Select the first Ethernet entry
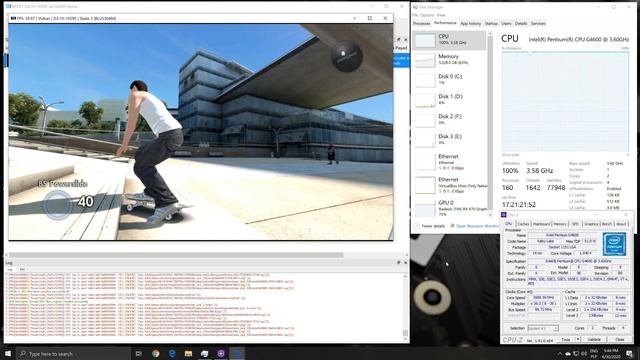Viewport: 640px width, 360px height. pos(449,162)
